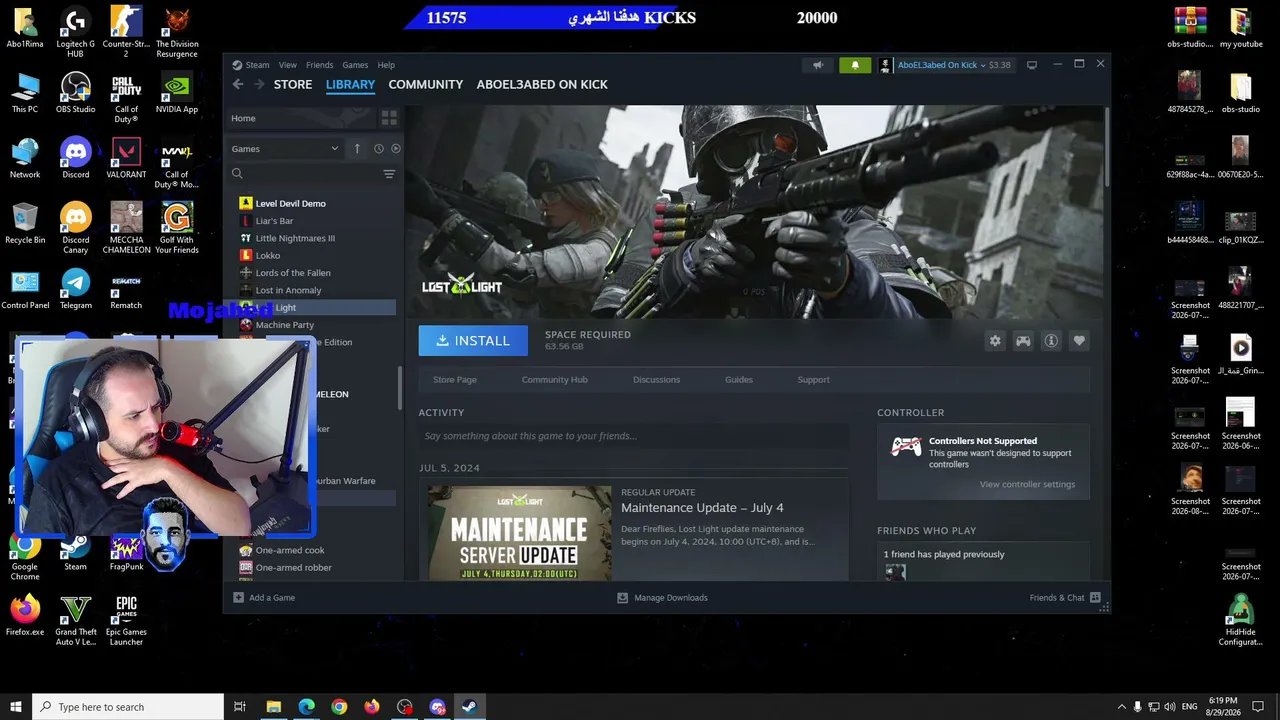Show ready-to-play games filter icon
Screen dimensions: 1280x720
point(396,149)
